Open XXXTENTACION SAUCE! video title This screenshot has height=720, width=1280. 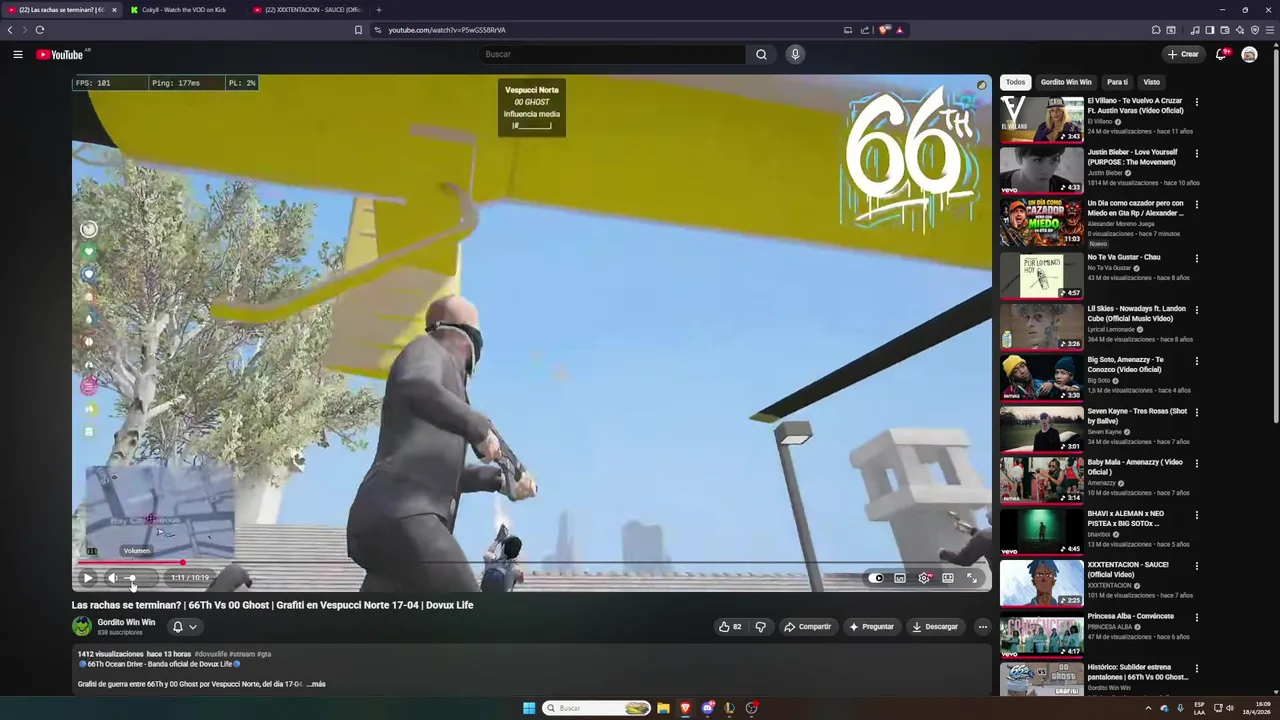[1128, 569]
